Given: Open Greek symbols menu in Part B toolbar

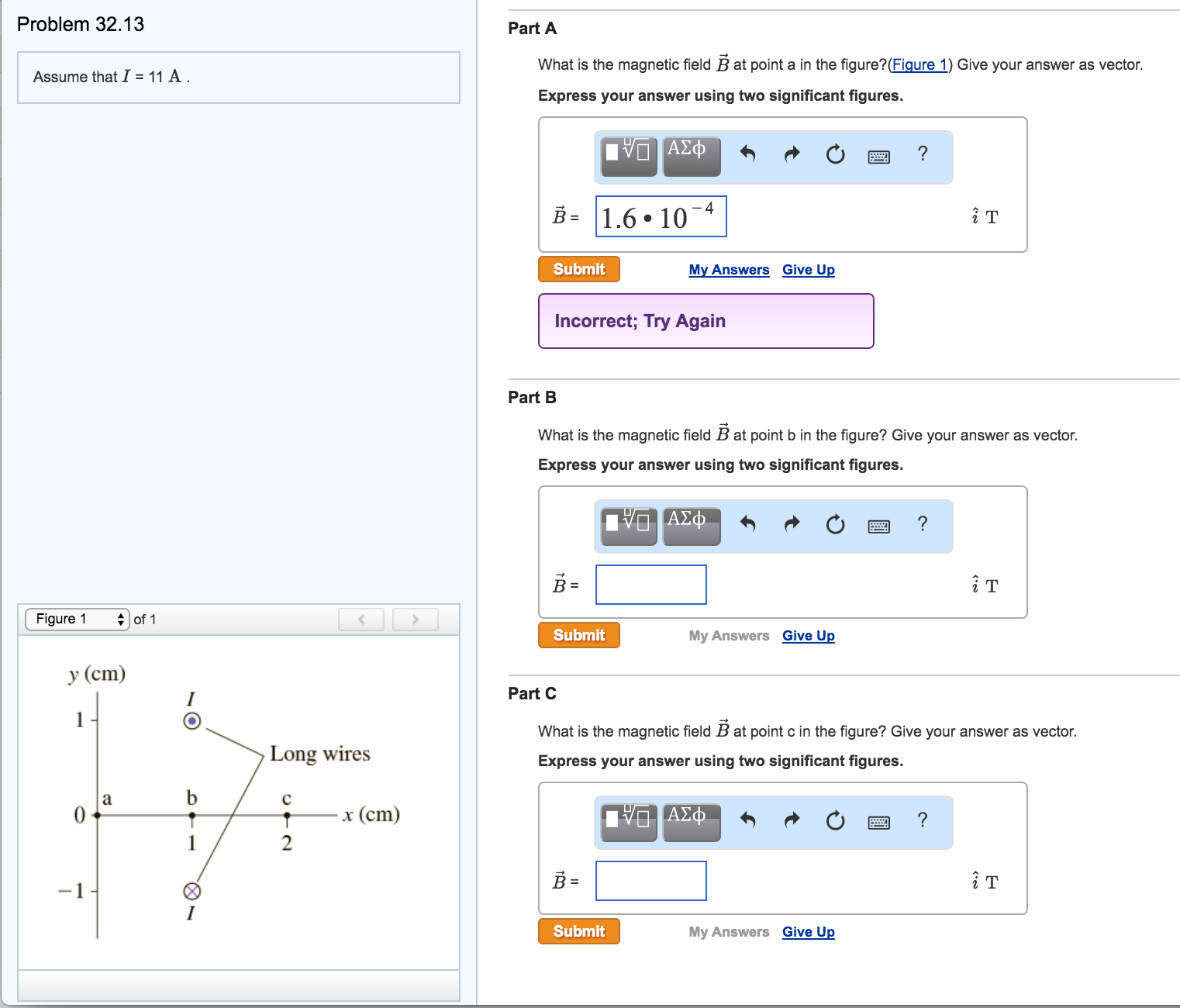Looking at the screenshot, I should (x=692, y=526).
